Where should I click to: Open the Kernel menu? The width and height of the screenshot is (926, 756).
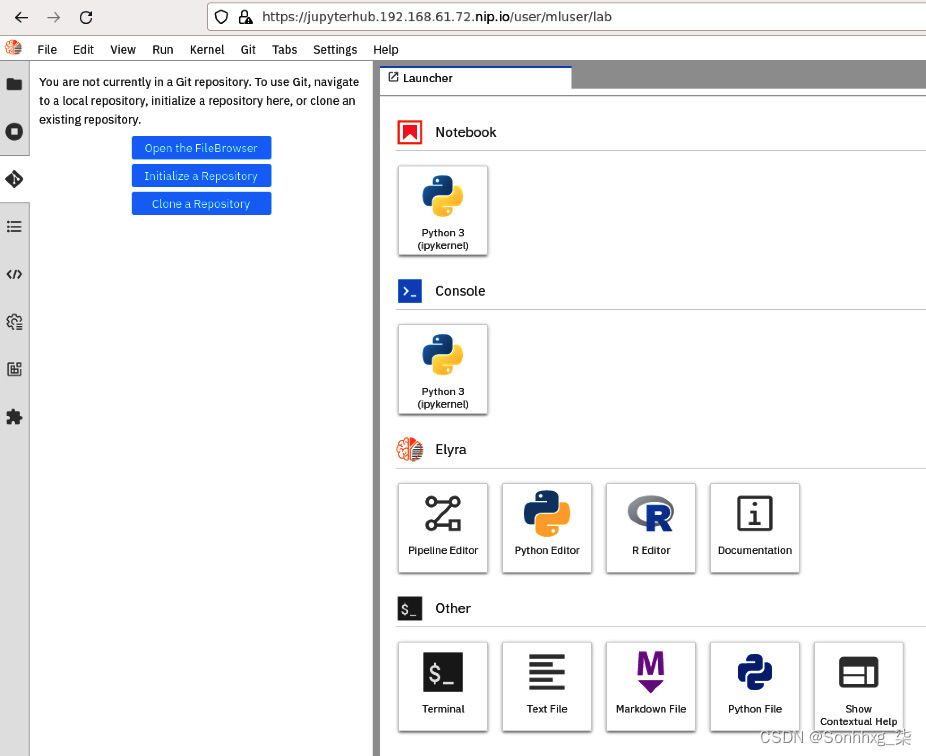[x=207, y=50]
